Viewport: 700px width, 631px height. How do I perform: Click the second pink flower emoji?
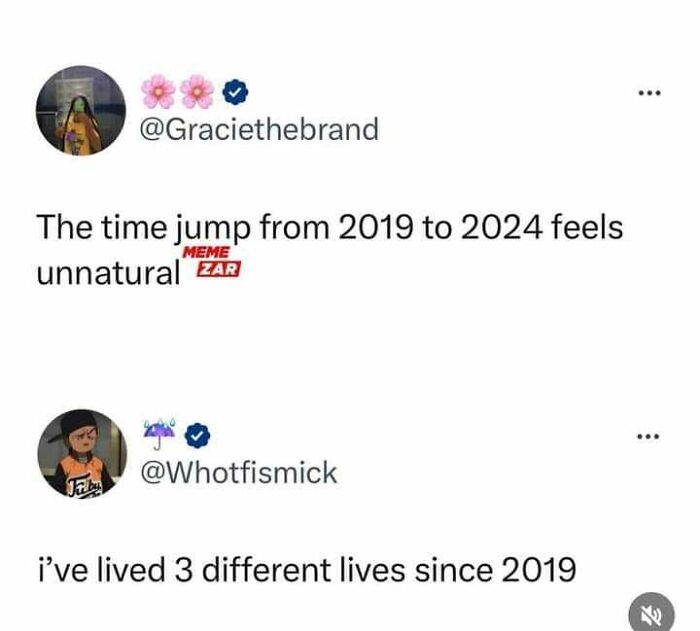point(198,92)
